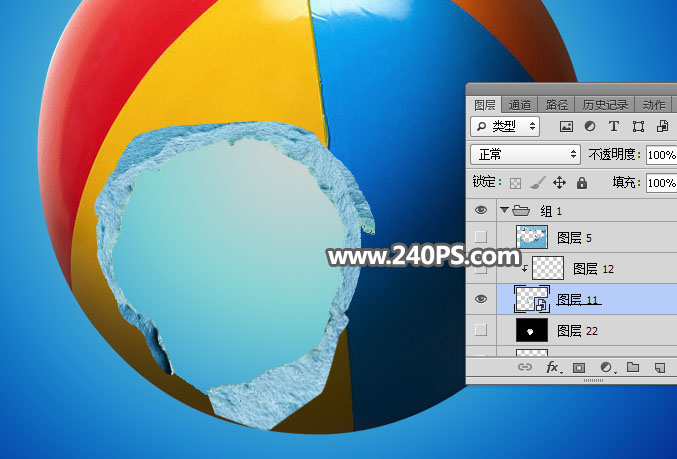Select the 图层 11 smart object thumbnail
This screenshot has width=677, height=459.
pos(532,299)
